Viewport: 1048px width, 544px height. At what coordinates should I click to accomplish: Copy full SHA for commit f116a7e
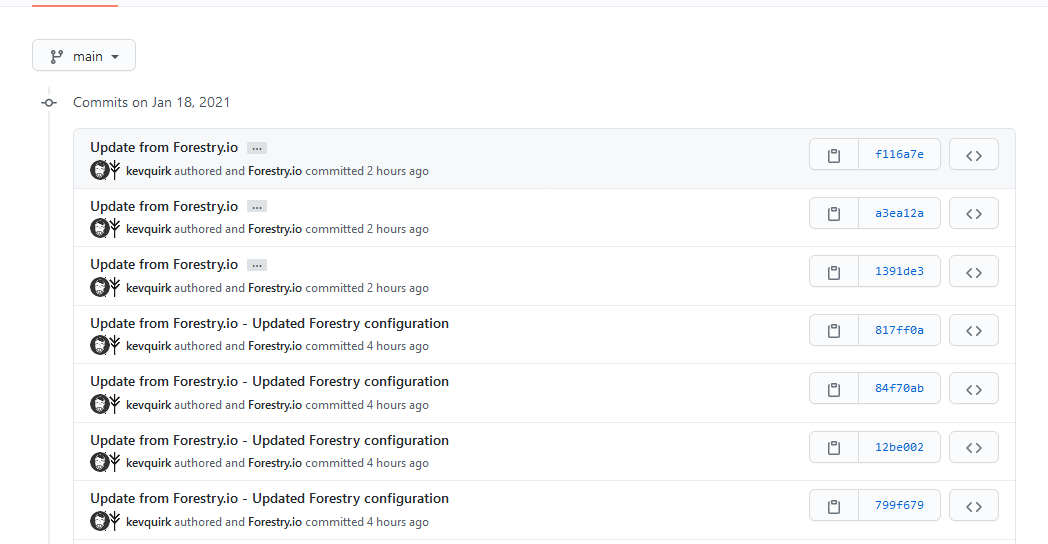833,155
